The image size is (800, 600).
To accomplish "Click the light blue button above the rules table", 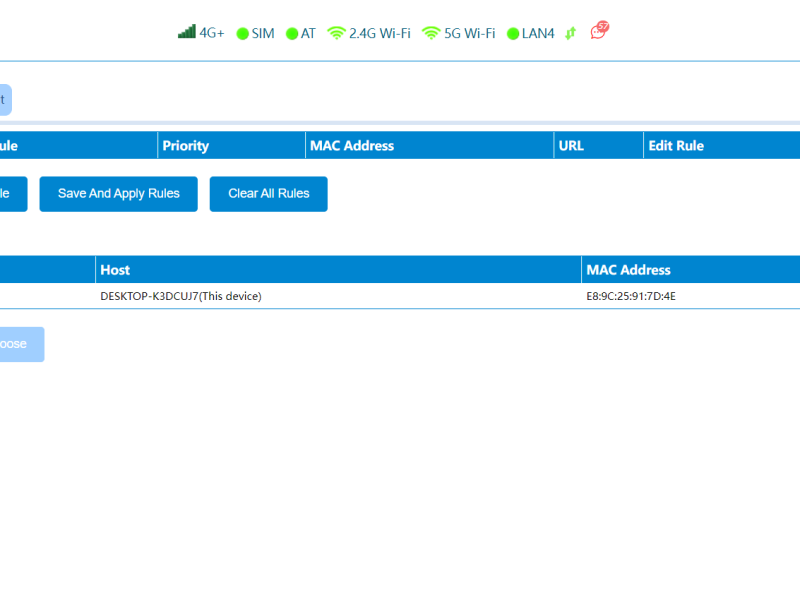I will click(5, 100).
